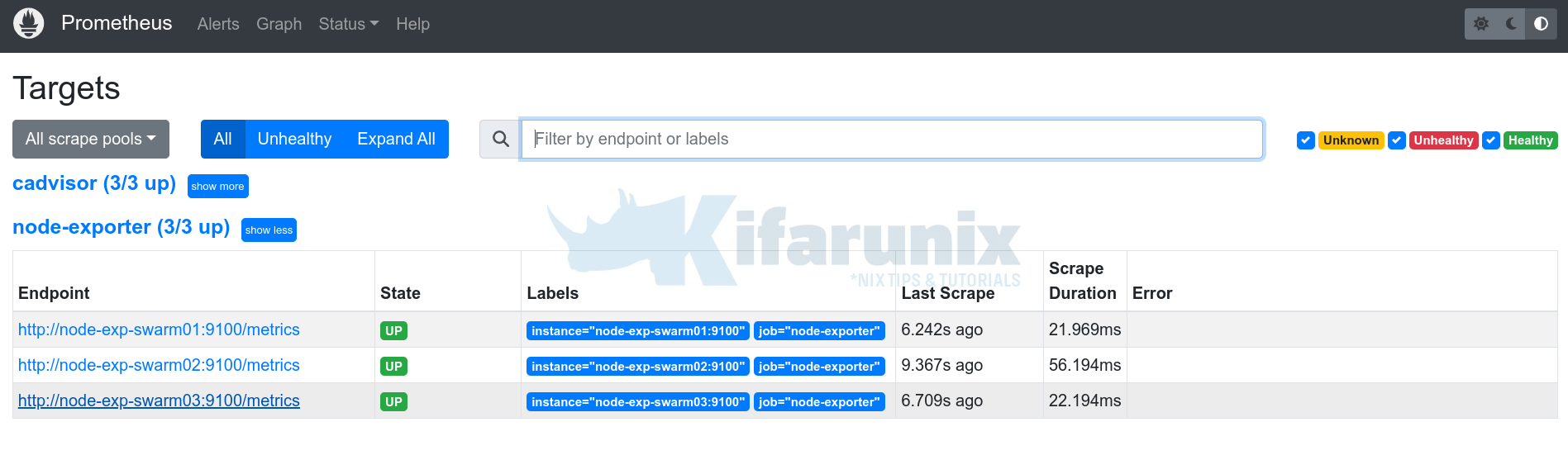Uncheck the Unhealthy state filter checkbox

click(1397, 140)
